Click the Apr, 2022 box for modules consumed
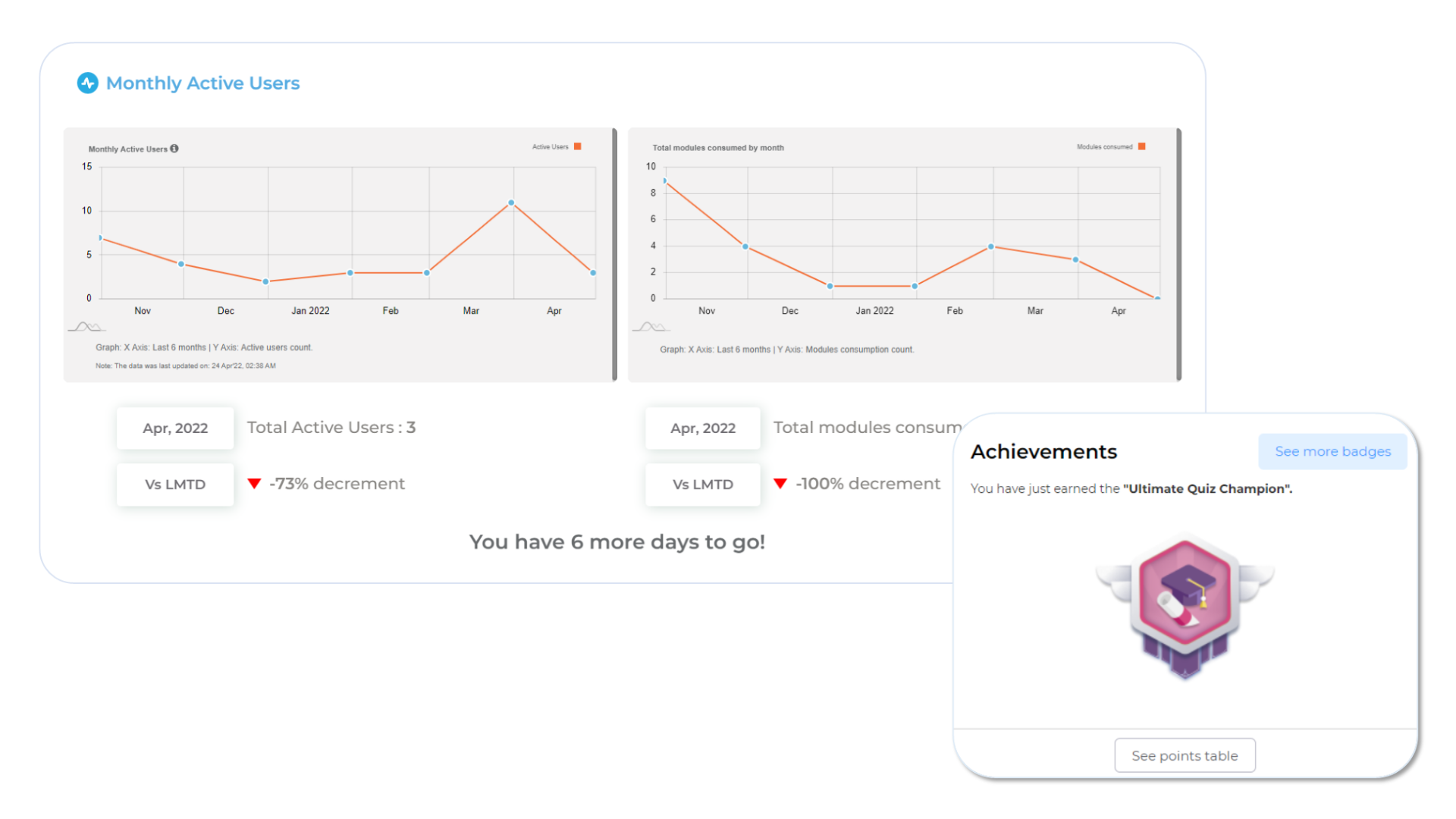 pyautogui.click(x=703, y=428)
